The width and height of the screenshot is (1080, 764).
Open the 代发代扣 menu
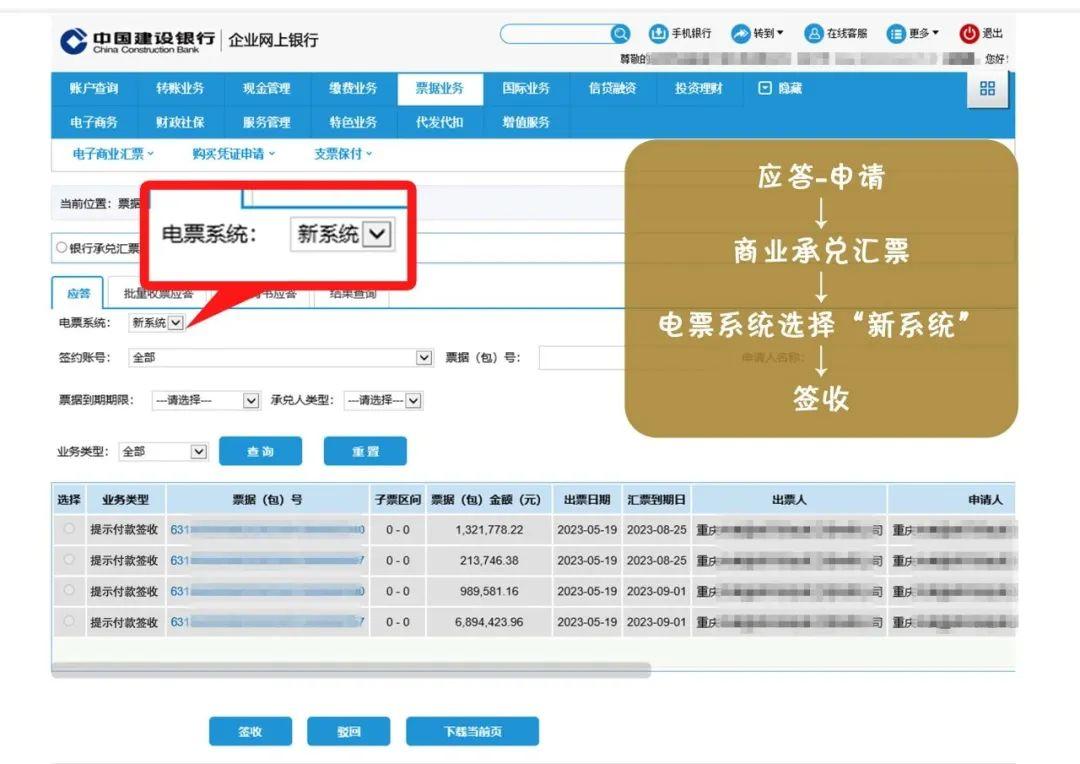(x=439, y=122)
